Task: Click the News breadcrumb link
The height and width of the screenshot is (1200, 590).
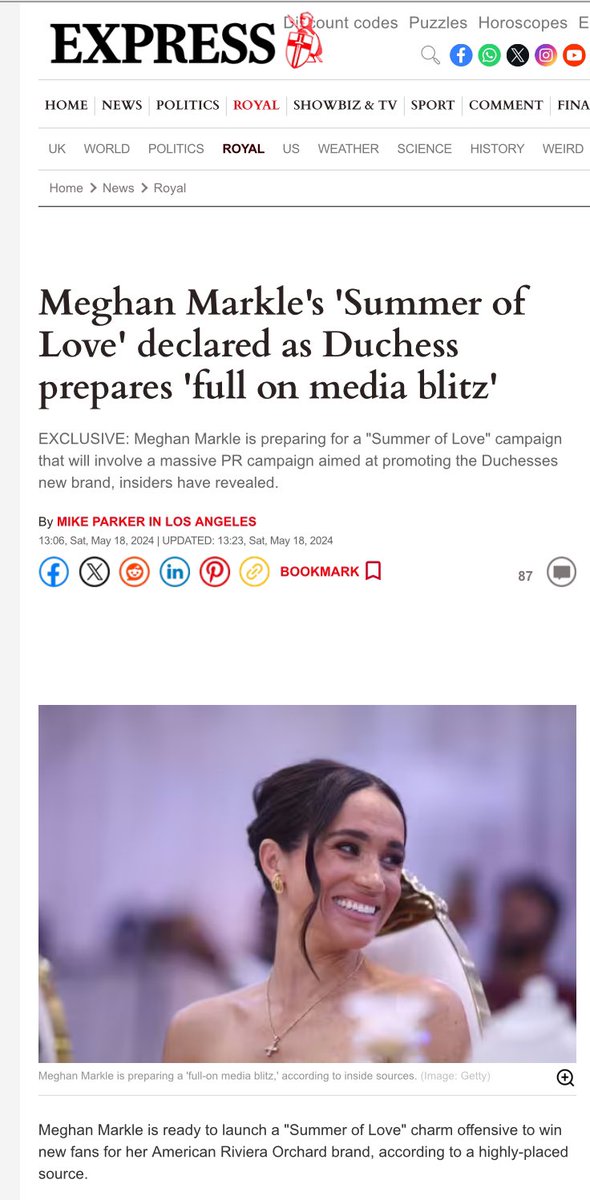Action: click(x=118, y=188)
